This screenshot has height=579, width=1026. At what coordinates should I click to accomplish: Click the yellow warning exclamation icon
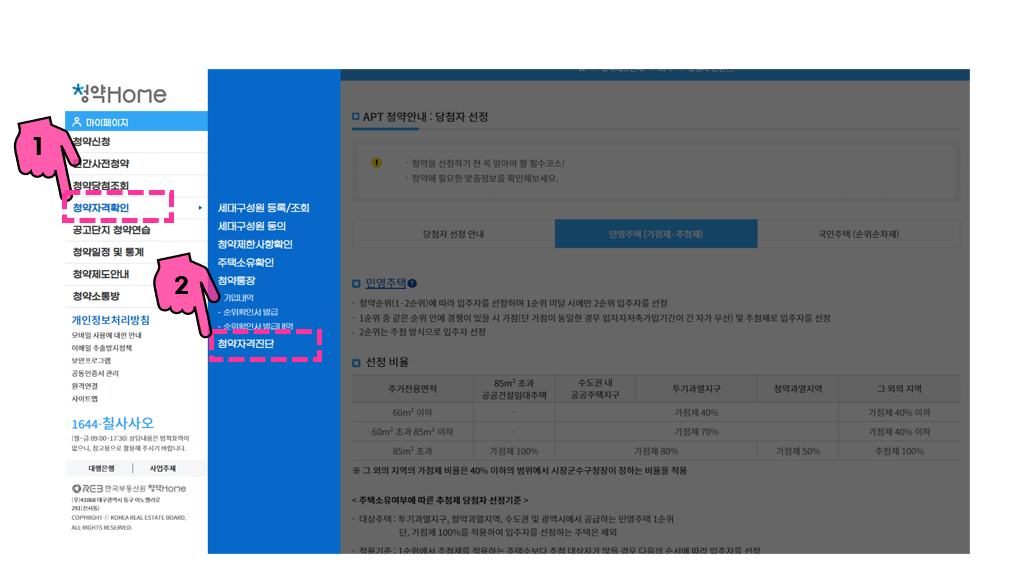tap(377, 162)
